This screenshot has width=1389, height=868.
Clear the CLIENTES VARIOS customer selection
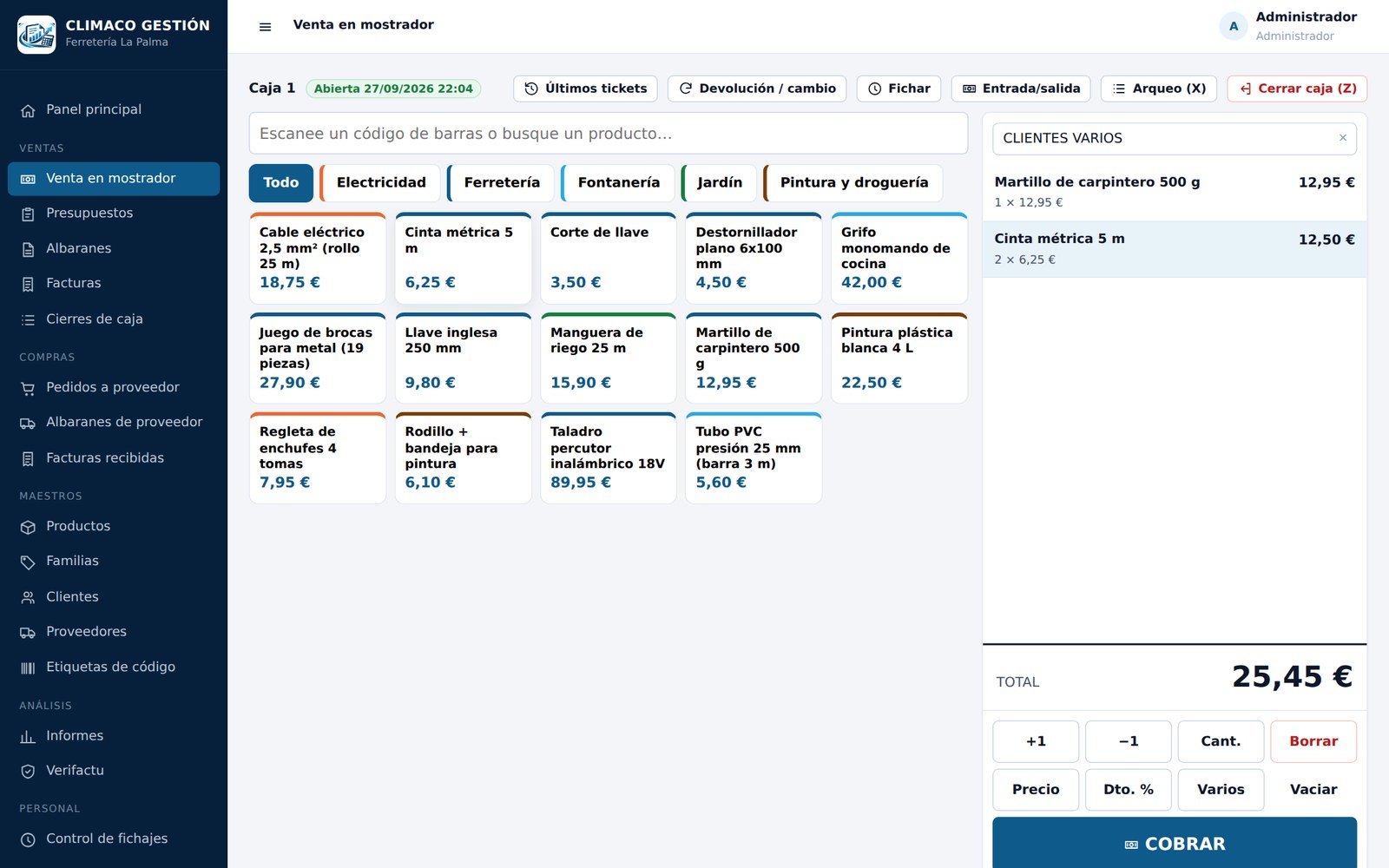coord(1343,138)
